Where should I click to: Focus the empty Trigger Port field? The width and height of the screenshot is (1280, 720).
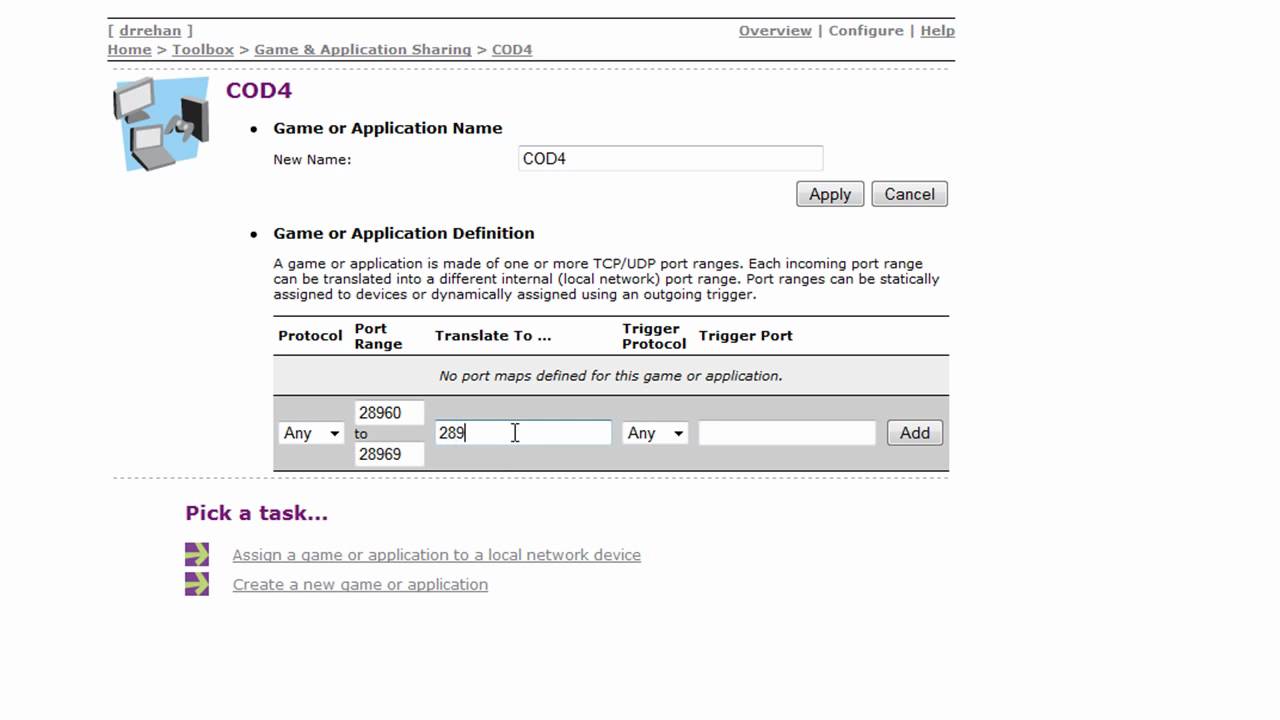click(x=787, y=433)
